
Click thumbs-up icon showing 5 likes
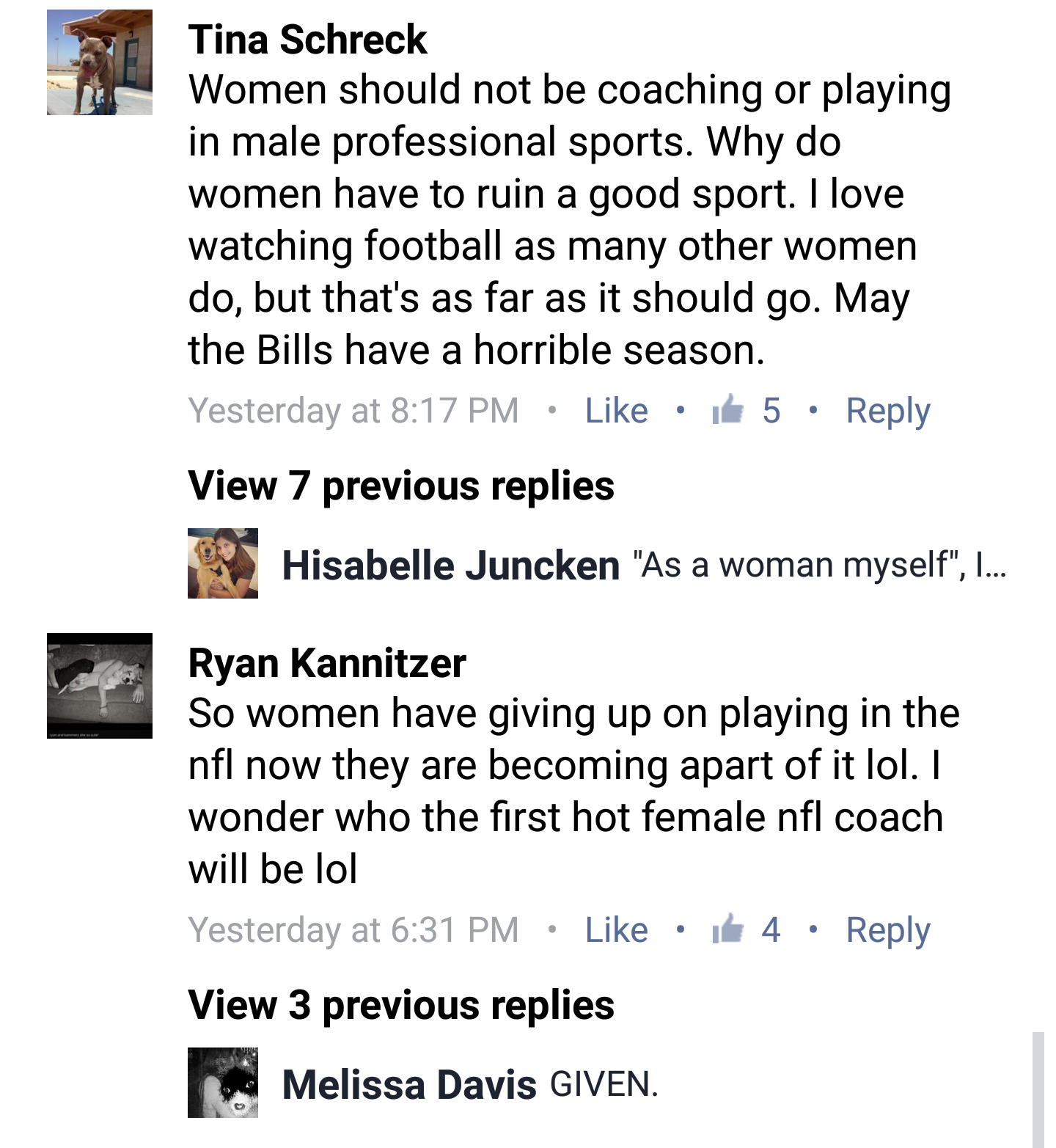[728, 409]
